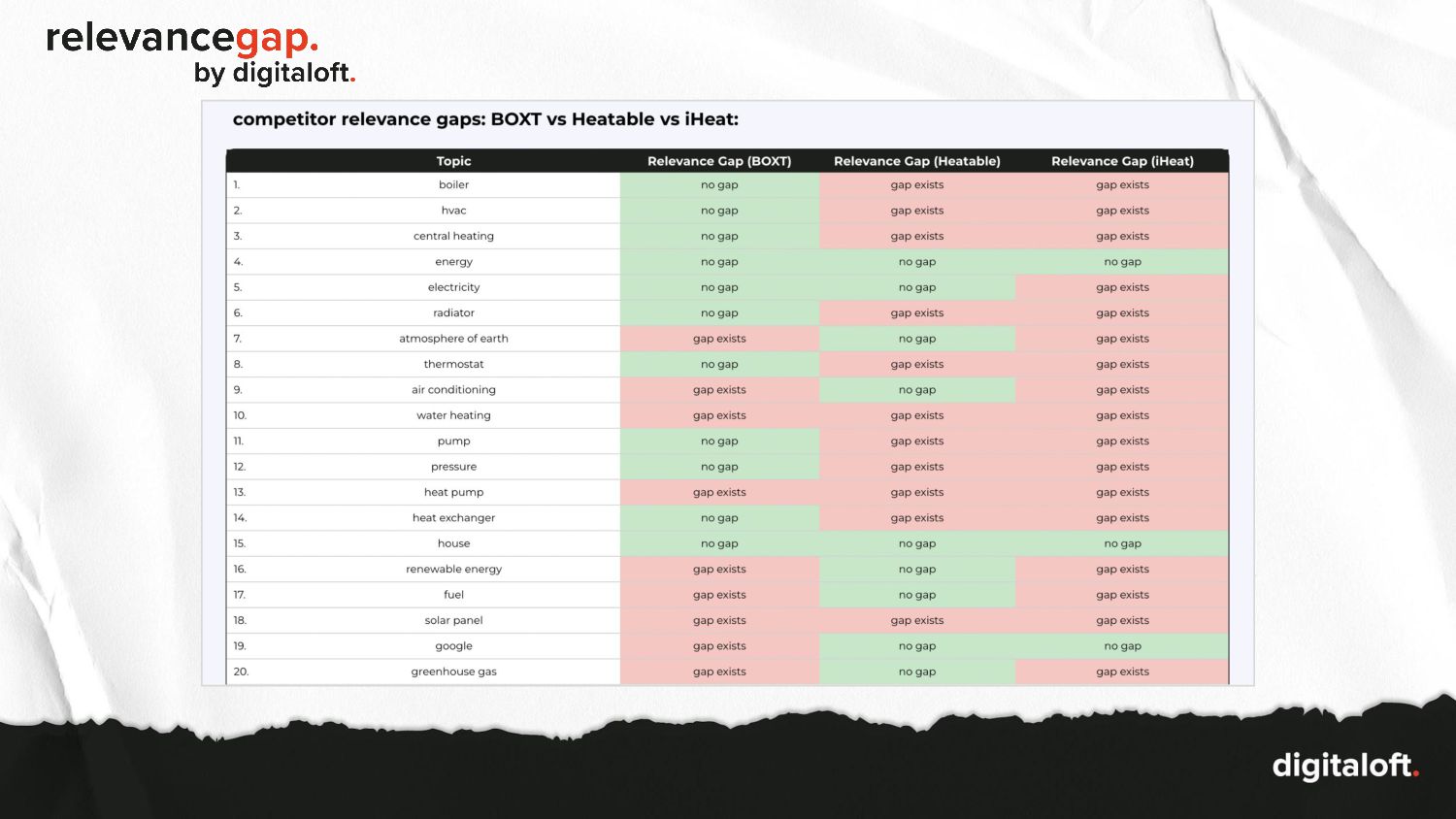1456x819 pixels.
Task: Select the 'energy' topic cell
Action: pyautogui.click(x=453, y=262)
